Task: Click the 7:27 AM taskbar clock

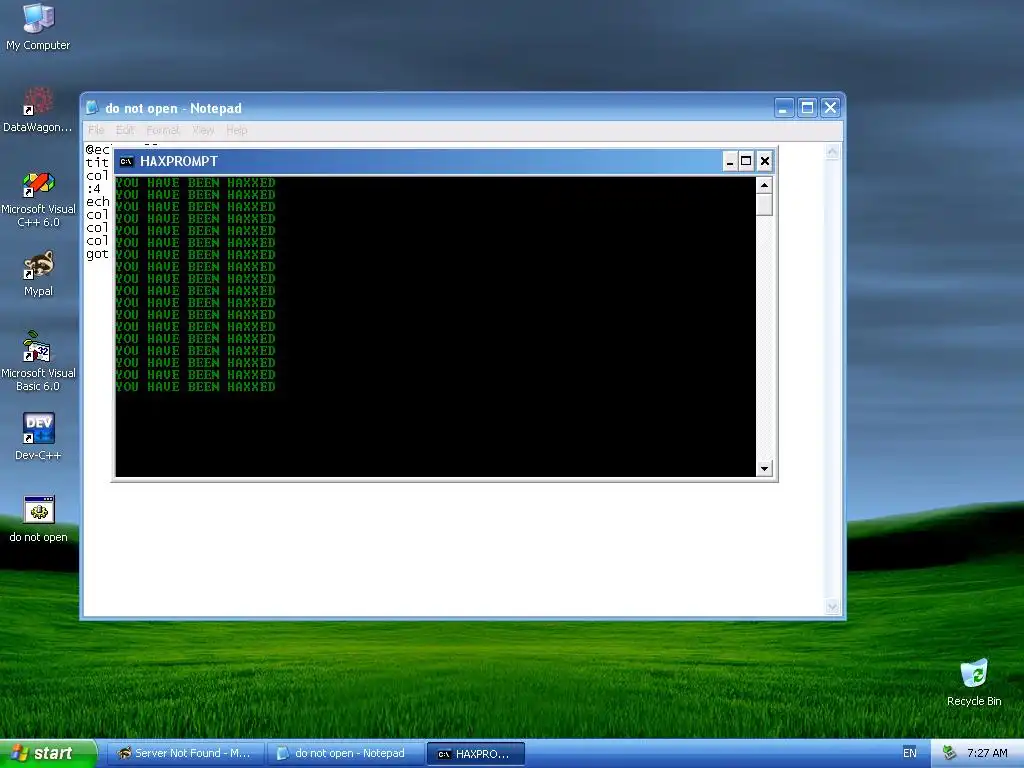Action: click(987, 753)
